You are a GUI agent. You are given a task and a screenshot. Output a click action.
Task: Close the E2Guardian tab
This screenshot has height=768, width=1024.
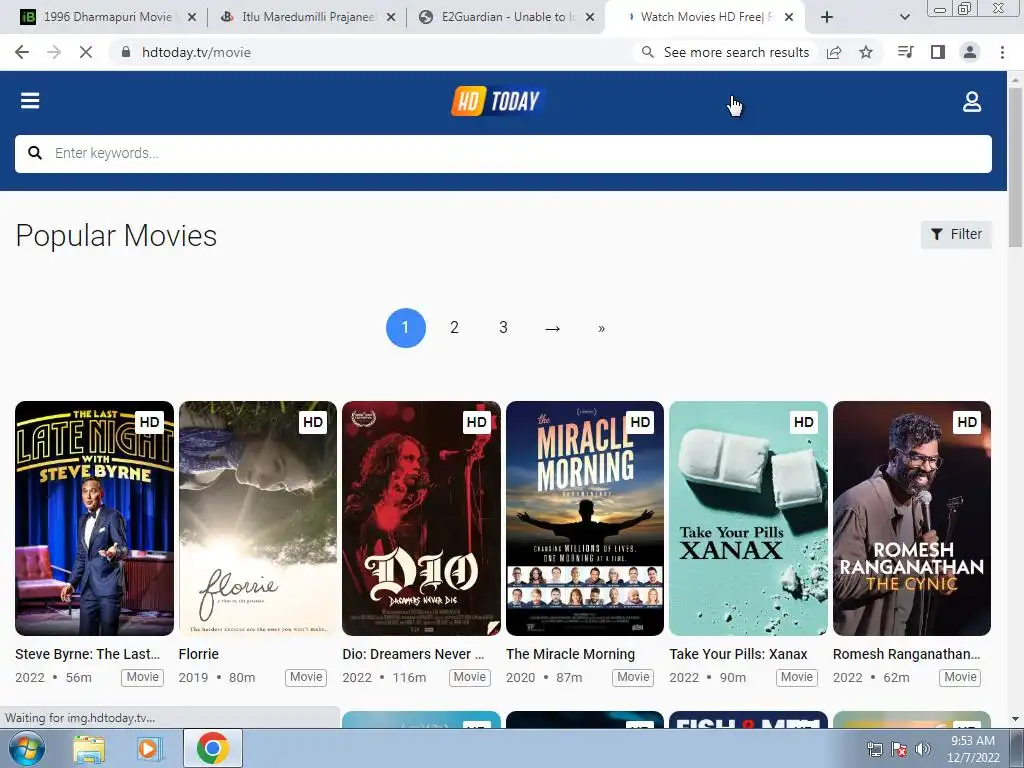point(590,18)
